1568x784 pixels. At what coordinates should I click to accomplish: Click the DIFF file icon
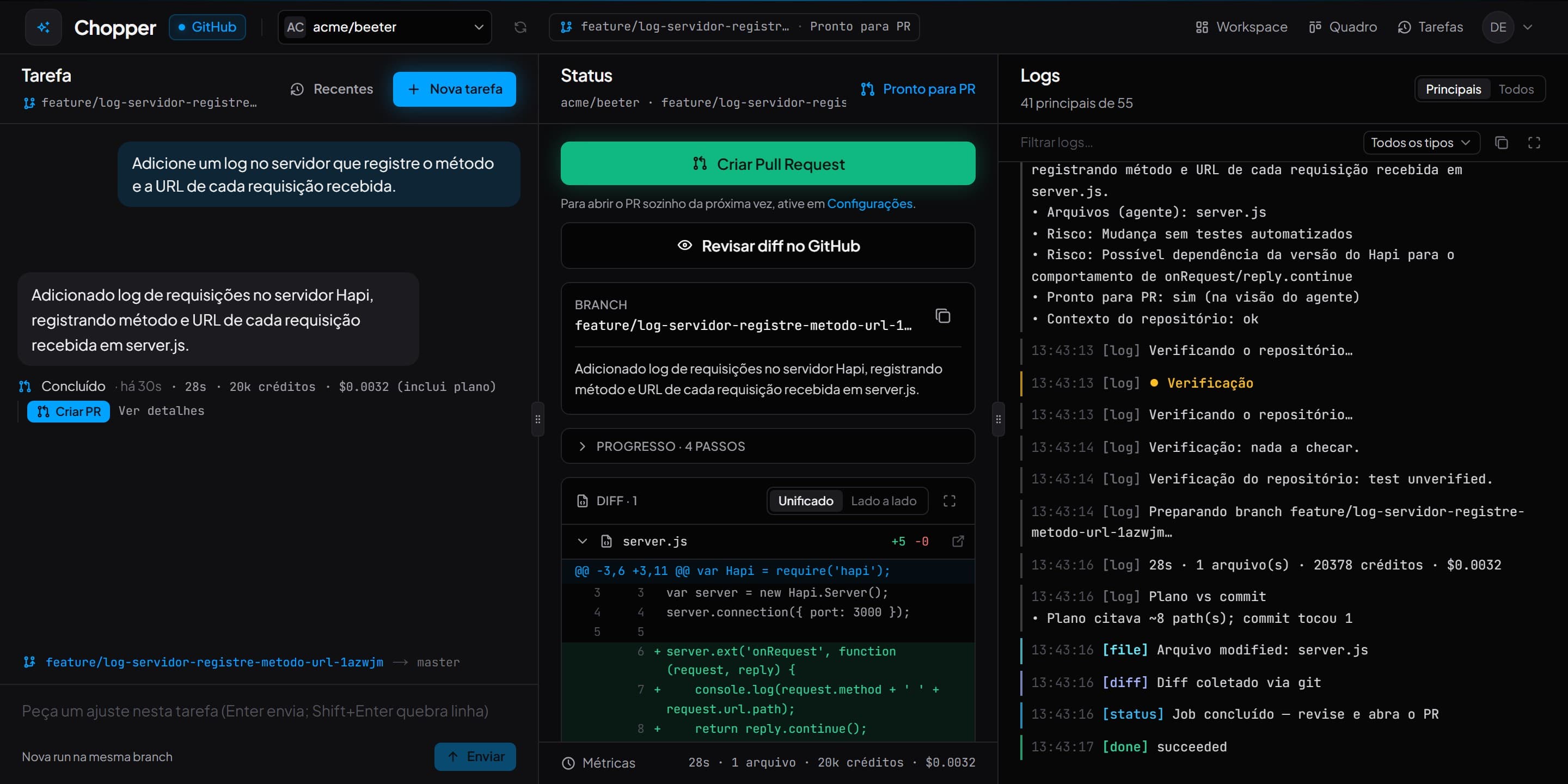pyautogui.click(x=582, y=500)
